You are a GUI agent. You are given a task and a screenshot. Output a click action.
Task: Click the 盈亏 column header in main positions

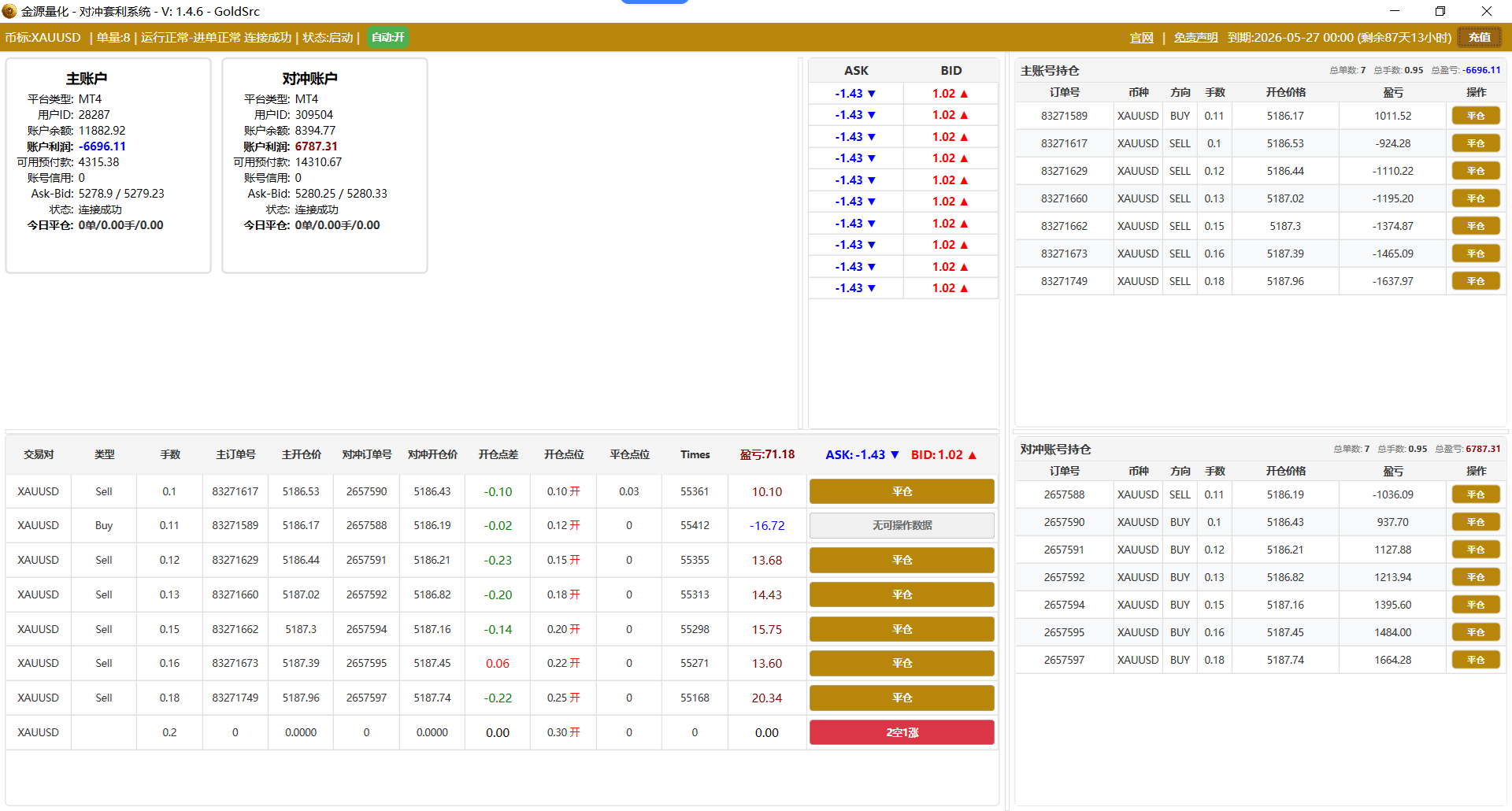click(1392, 93)
